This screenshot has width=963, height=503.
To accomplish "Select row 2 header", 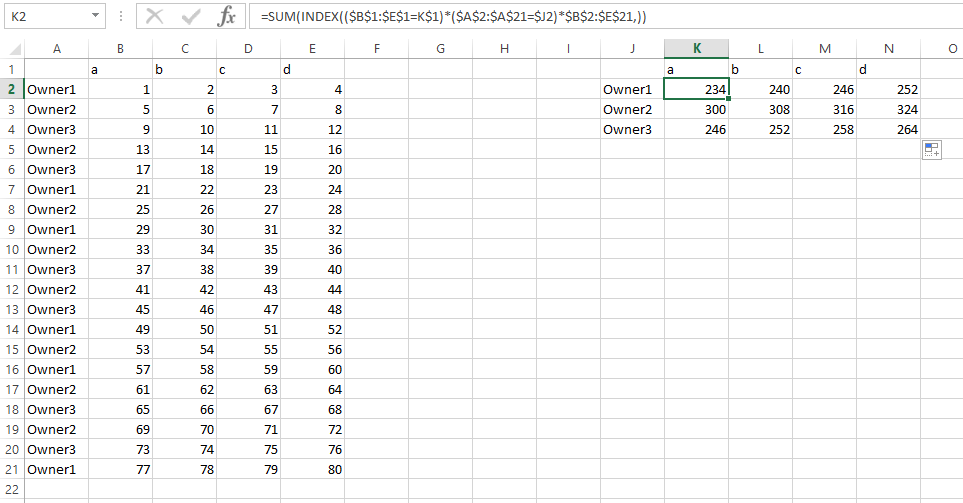I will point(12,89).
